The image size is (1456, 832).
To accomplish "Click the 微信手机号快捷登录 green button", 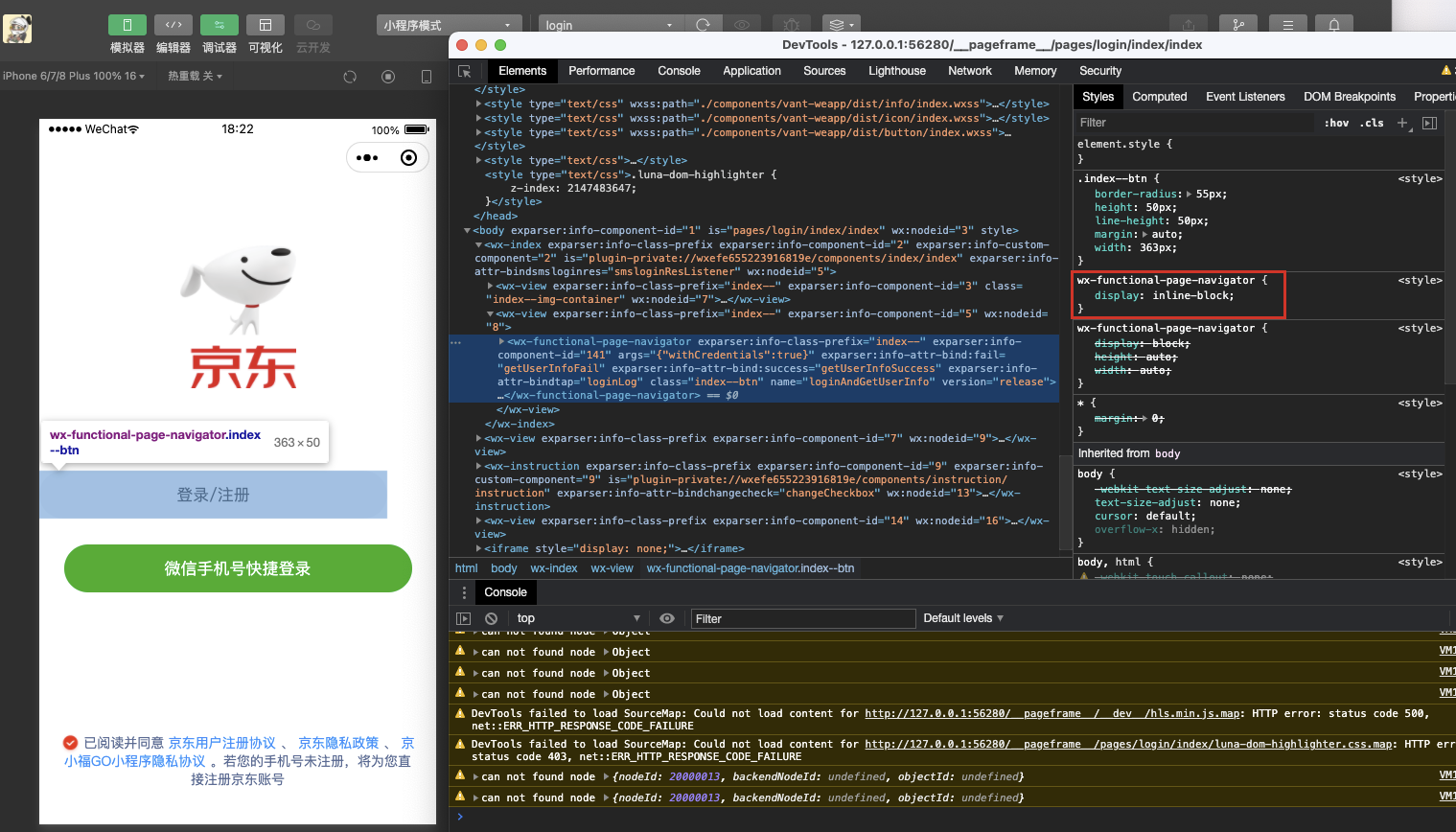I will point(238,568).
